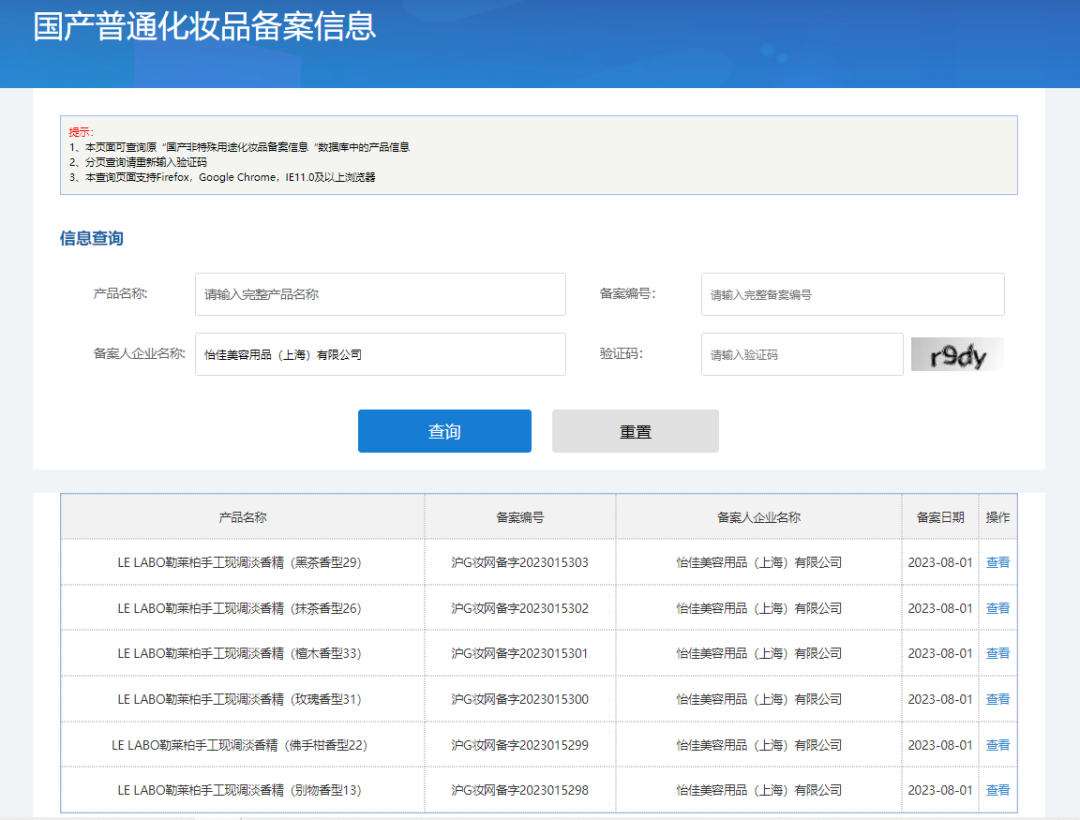Click the 重置 reset button
The image size is (1080, 820).
click(635, 431)
